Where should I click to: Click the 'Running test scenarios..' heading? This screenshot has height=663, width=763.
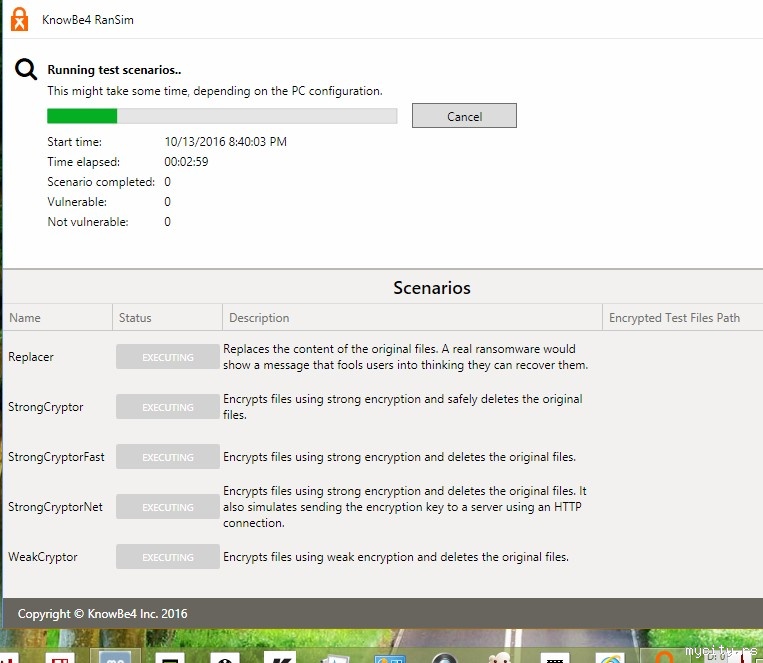tap(114, 70)
